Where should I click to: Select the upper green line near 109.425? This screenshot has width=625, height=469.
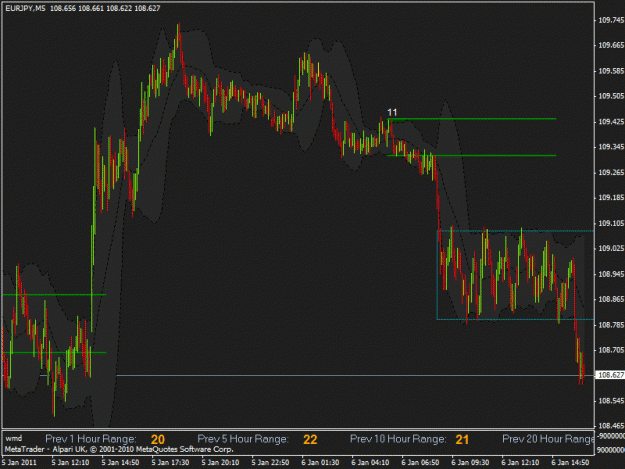tap(472, 119)
